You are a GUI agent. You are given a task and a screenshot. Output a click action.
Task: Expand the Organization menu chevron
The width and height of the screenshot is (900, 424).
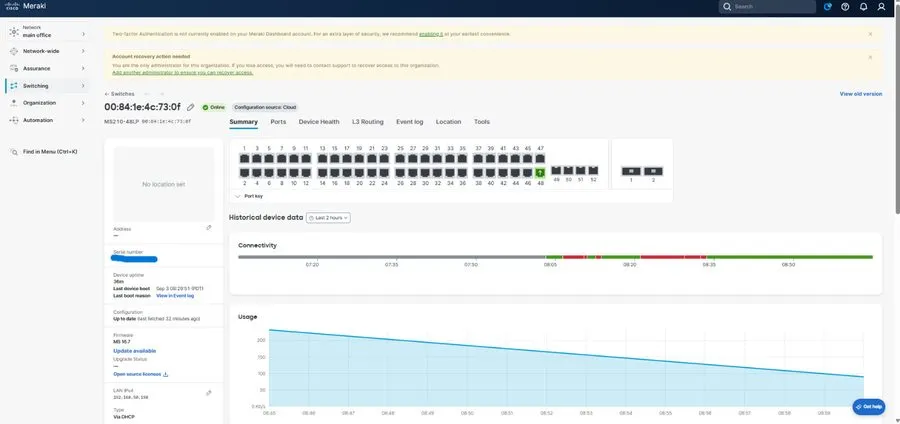tap(83, 103)
